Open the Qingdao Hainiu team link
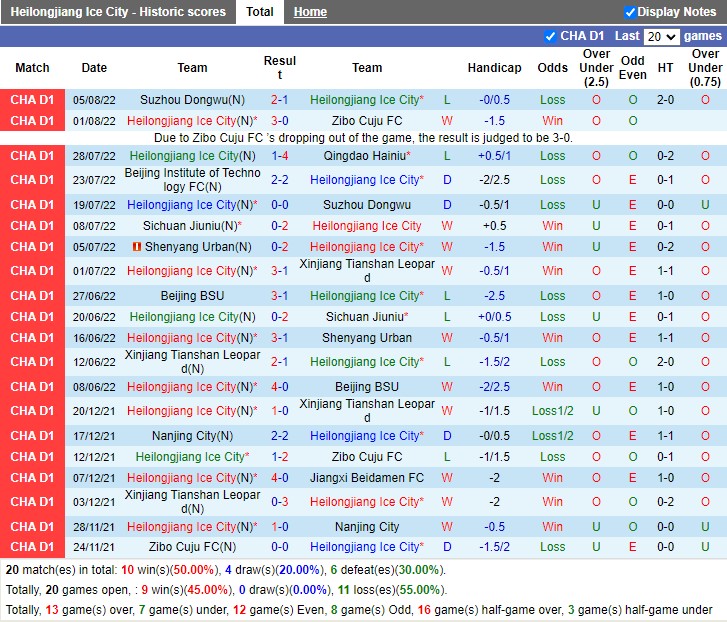The image size is (727, 622). point(366,156)
